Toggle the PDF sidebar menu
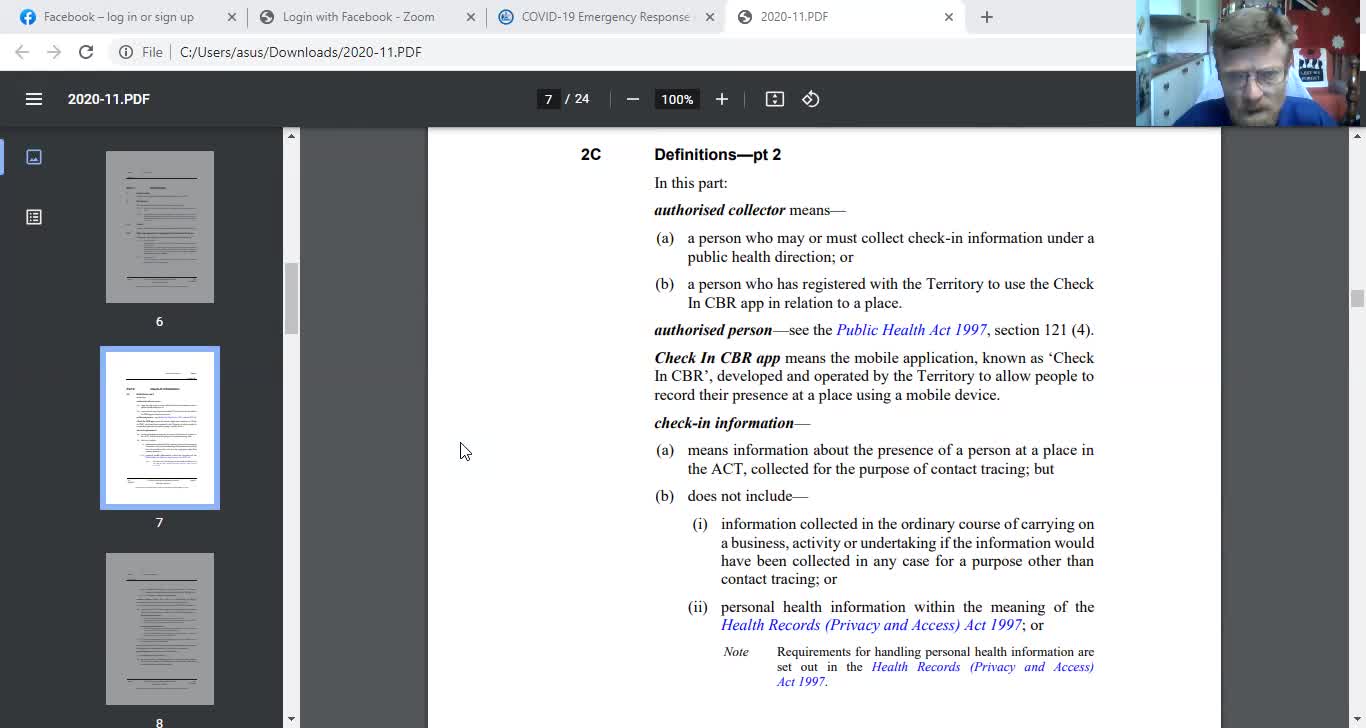Screen dimensions: 1366x728 tap(34, 99)
